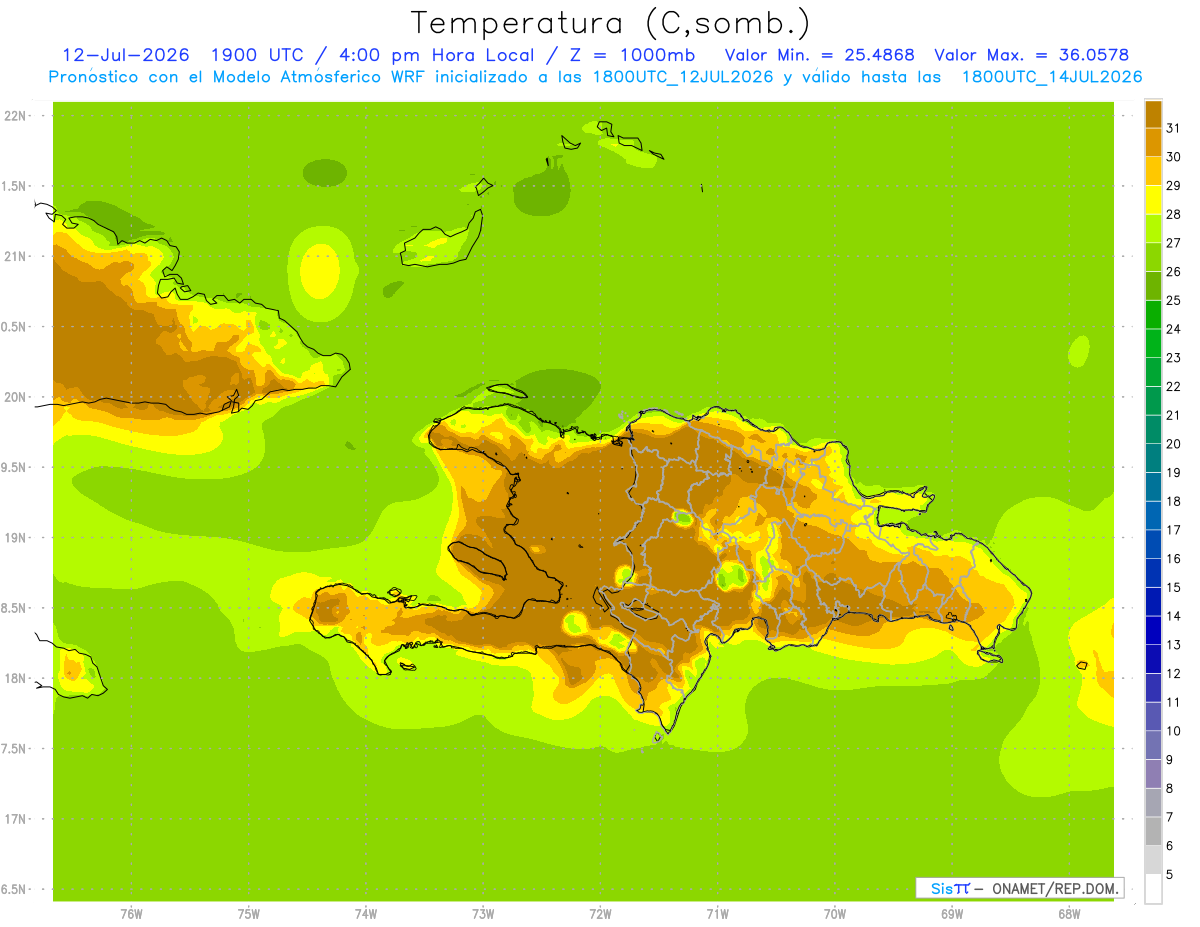Click the title "Temperatura (C,somb.)"
This screenshot has height=927, width=1200.
pyautogui.click(x=610, y=22)
